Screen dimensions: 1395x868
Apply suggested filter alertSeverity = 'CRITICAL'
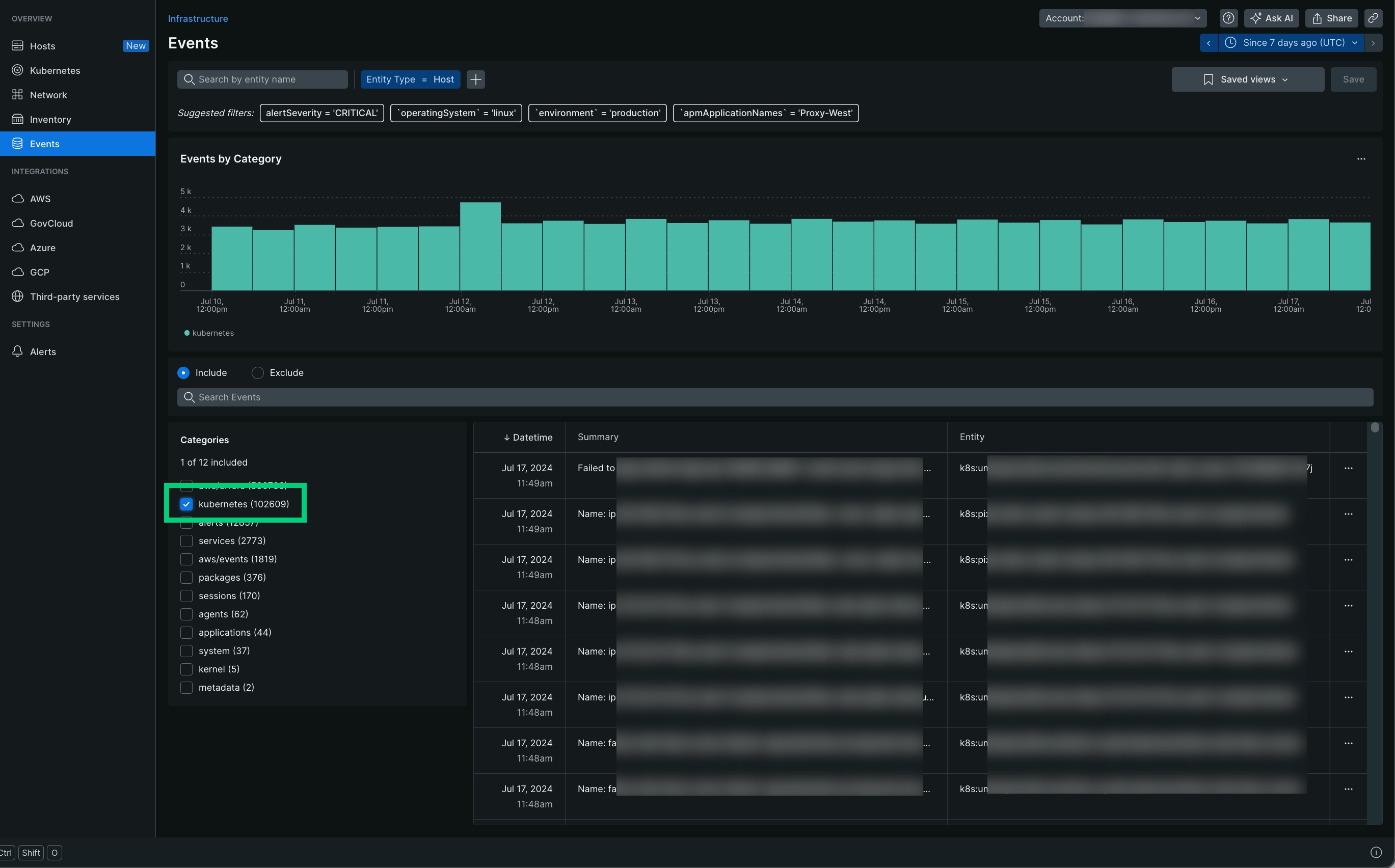[321, 113]
